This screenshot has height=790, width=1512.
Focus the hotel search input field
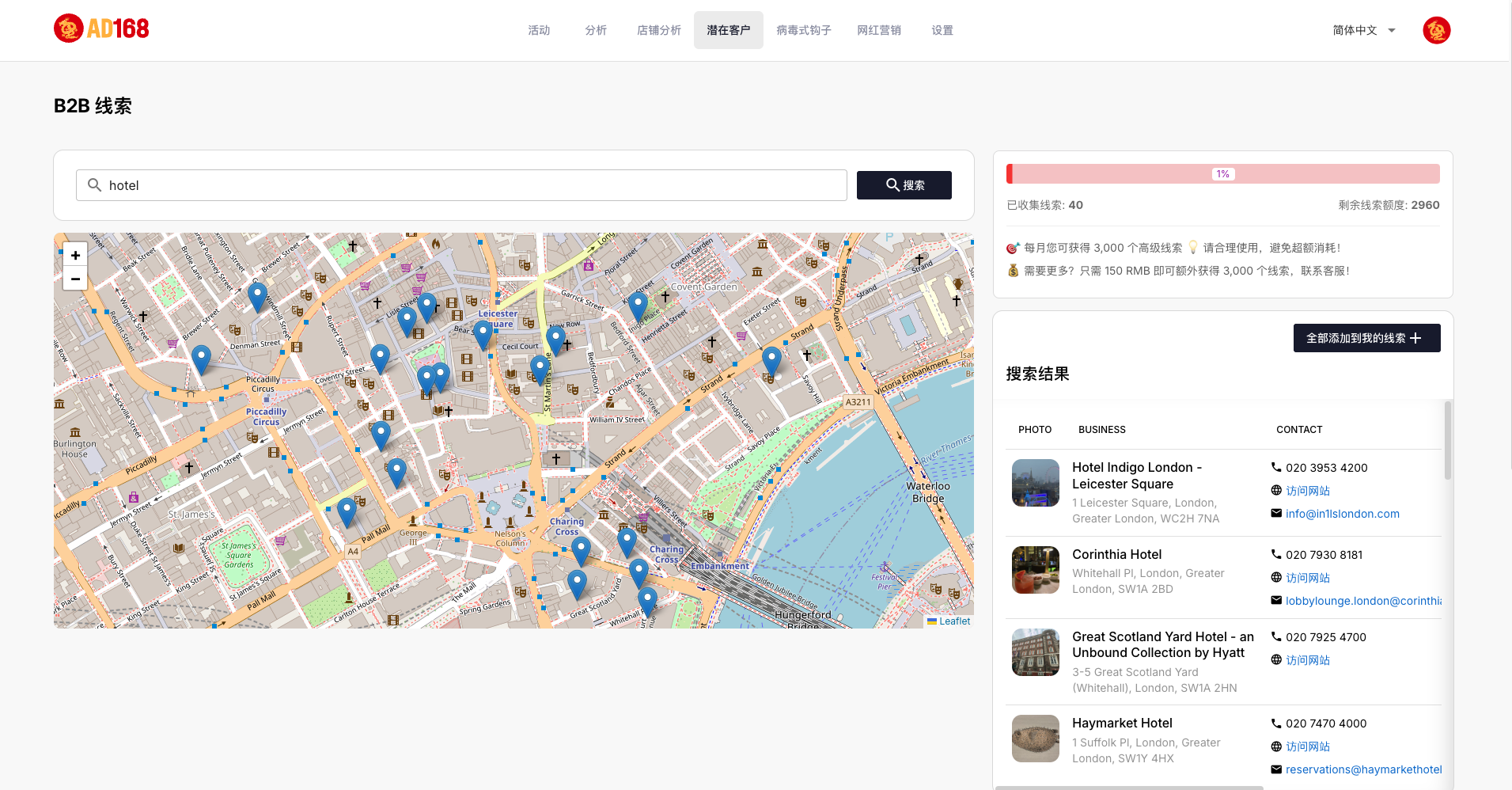(461, 185)
